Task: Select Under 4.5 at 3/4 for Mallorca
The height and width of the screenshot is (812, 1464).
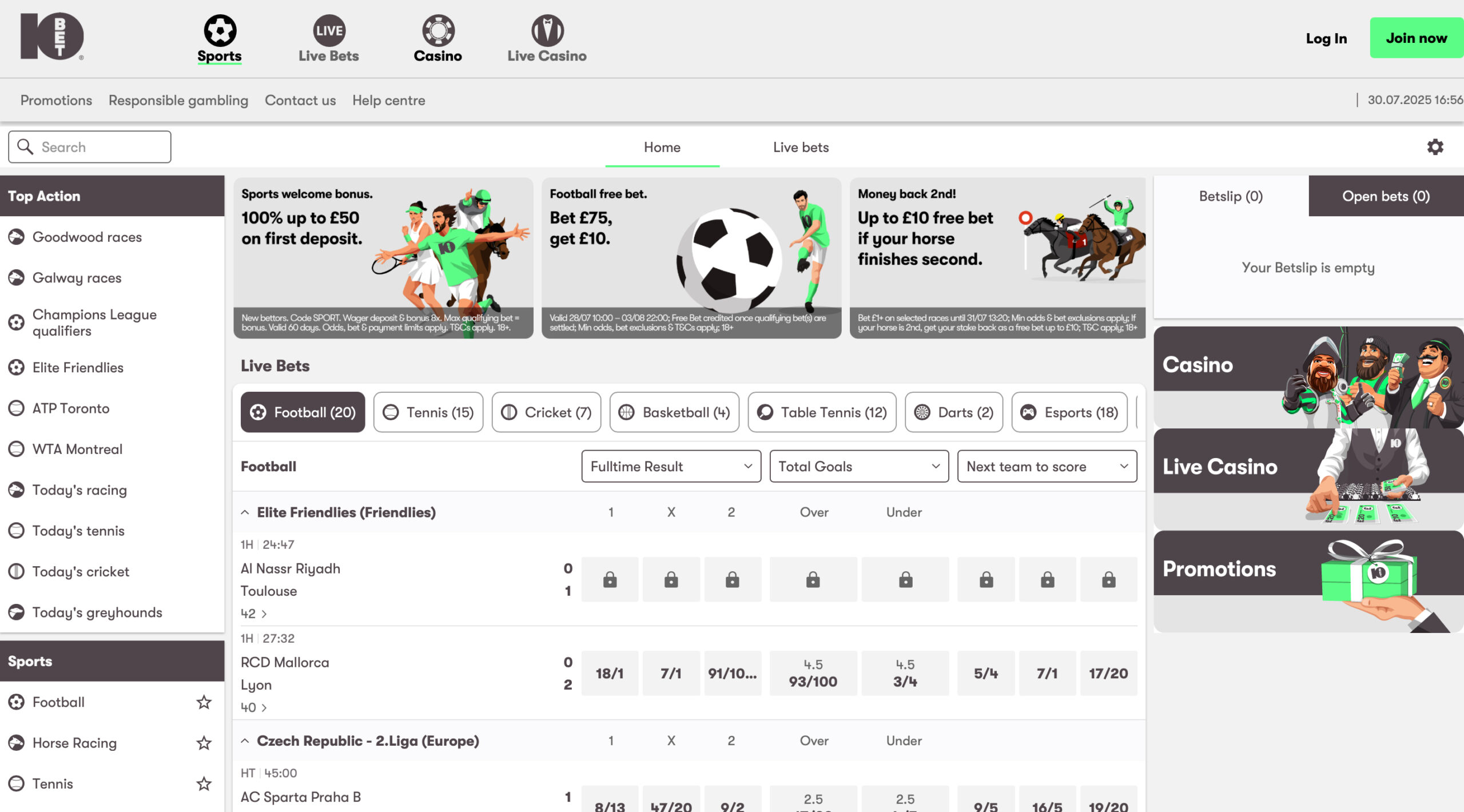Action: tap(905, 673)
